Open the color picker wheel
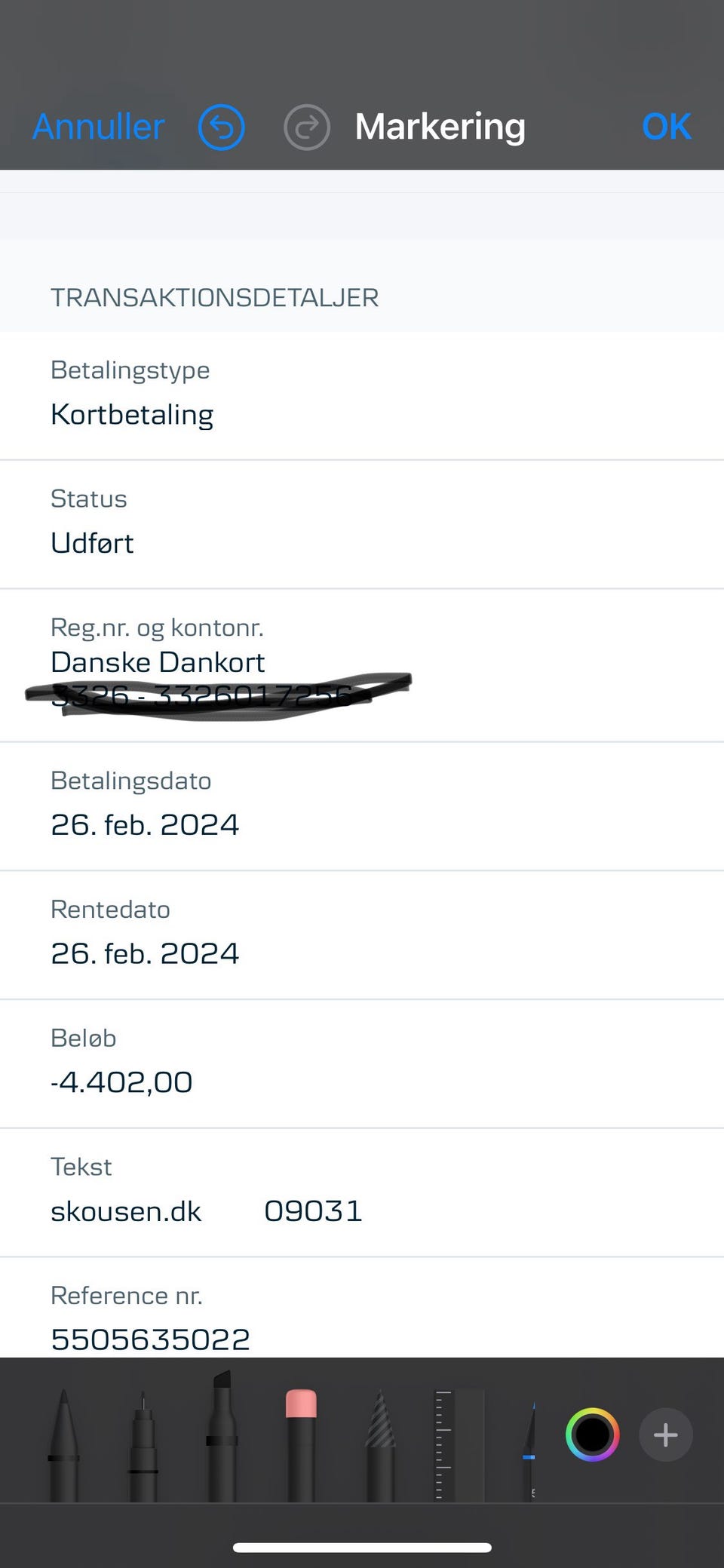Viewport: 724px width, 1568px height. click(592, 1435)
